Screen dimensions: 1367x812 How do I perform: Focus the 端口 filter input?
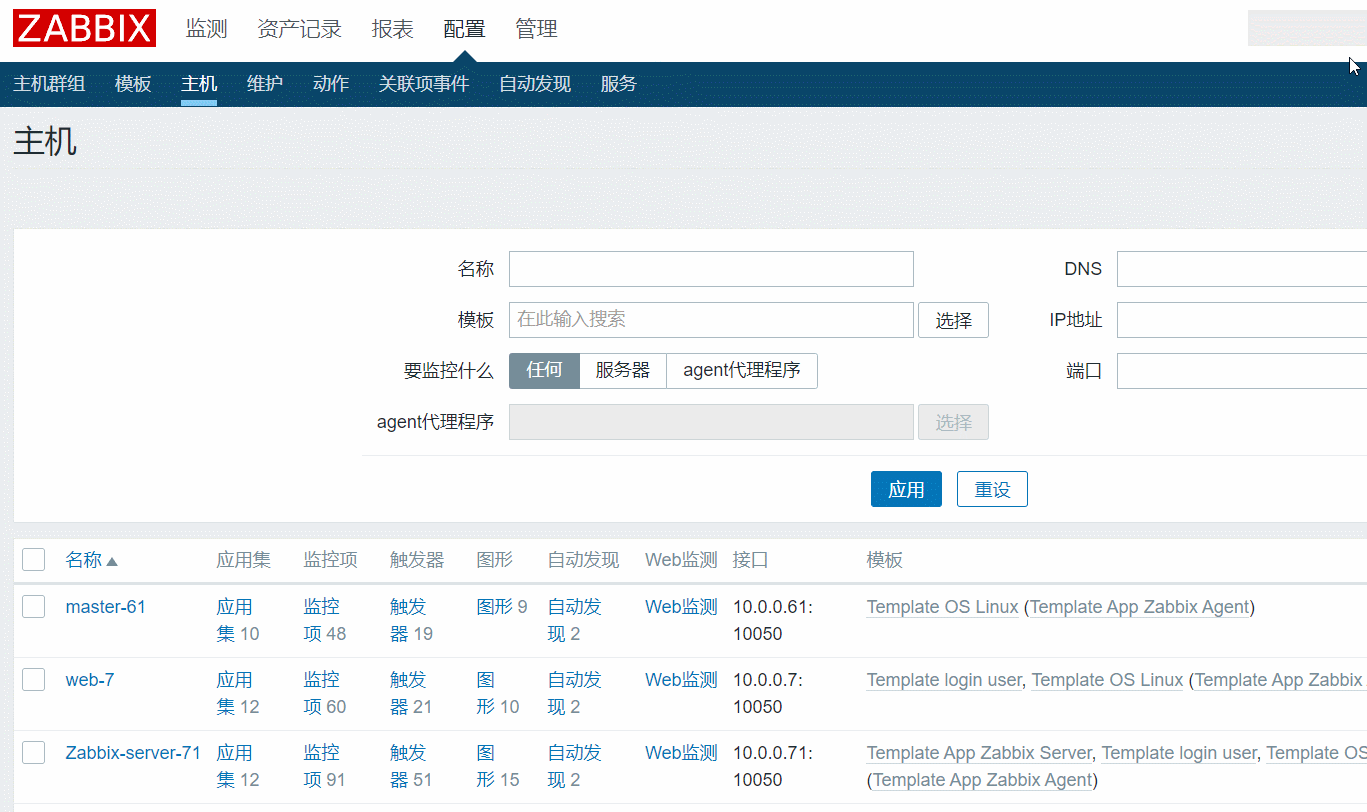[x=1242, y=371]
